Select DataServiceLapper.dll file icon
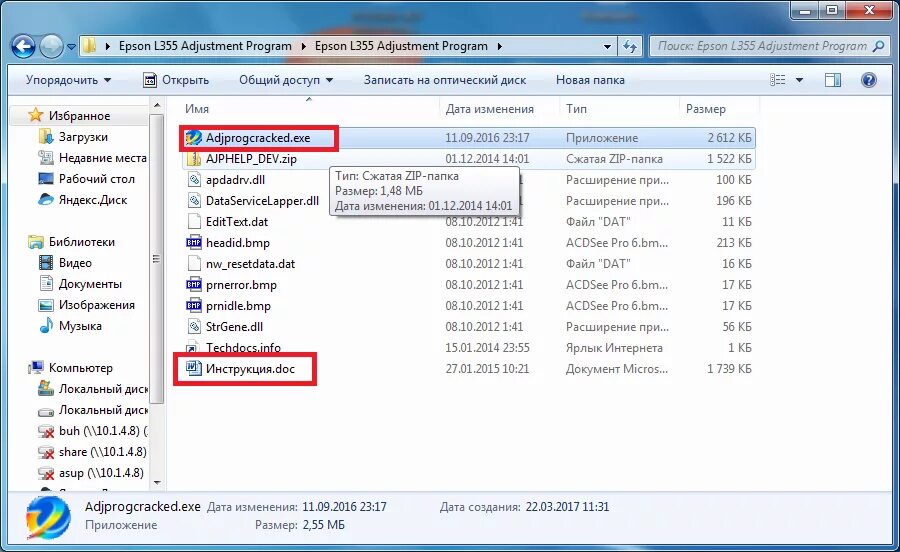900x552 pixels. click(194, 201)
